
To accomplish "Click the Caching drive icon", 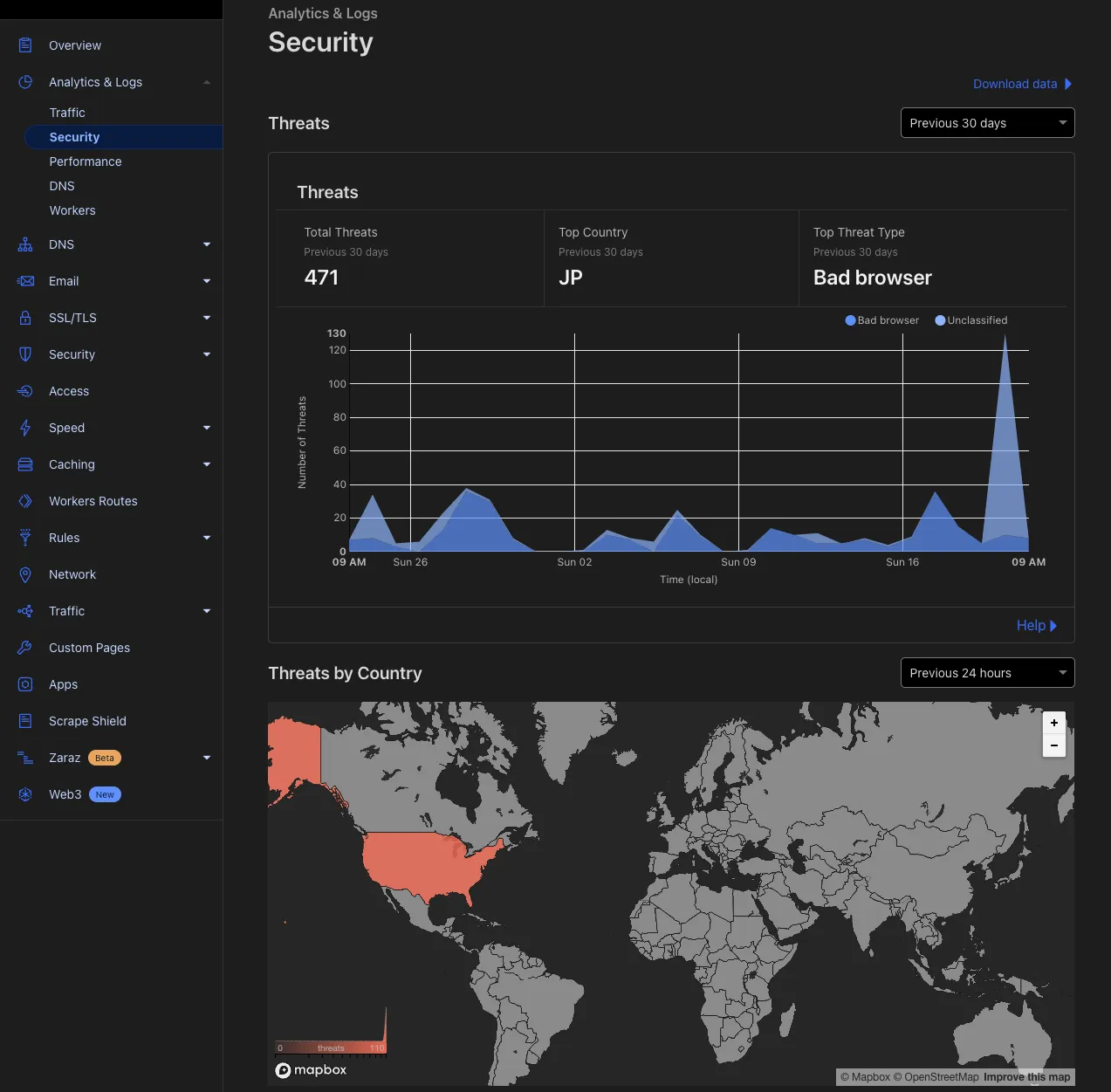I will click(x=25, y=464).
